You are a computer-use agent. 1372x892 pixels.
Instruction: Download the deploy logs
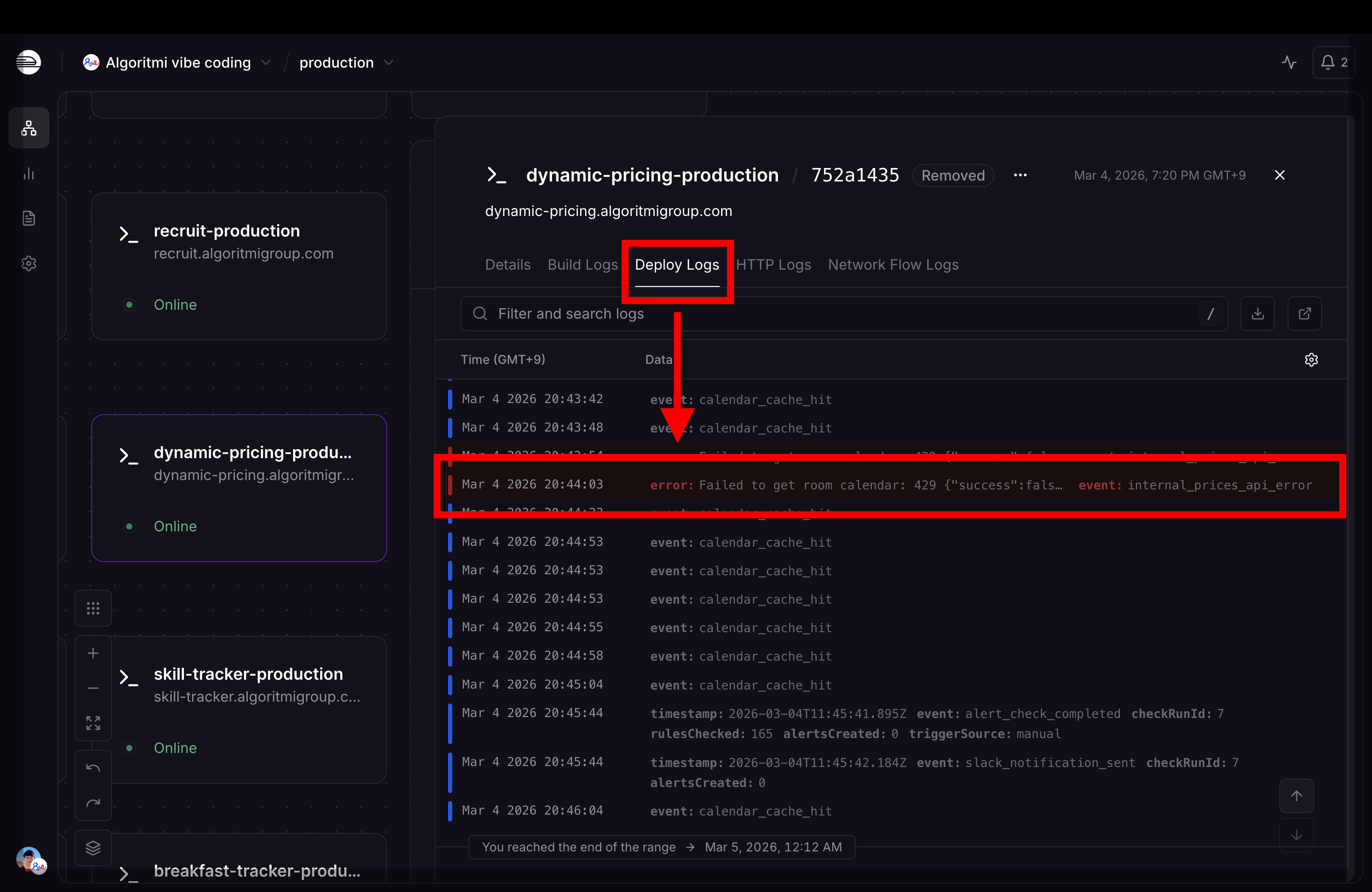tap(1258, 314)
